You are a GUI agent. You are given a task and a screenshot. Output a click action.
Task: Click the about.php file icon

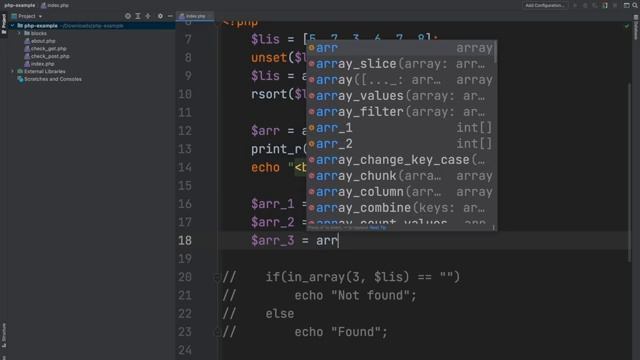pos(27,41)
